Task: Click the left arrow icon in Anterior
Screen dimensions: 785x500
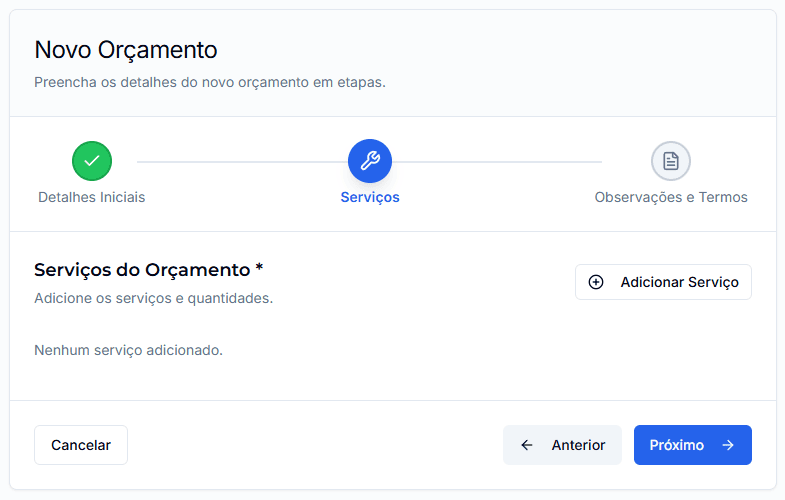Action: coord(527,445)
